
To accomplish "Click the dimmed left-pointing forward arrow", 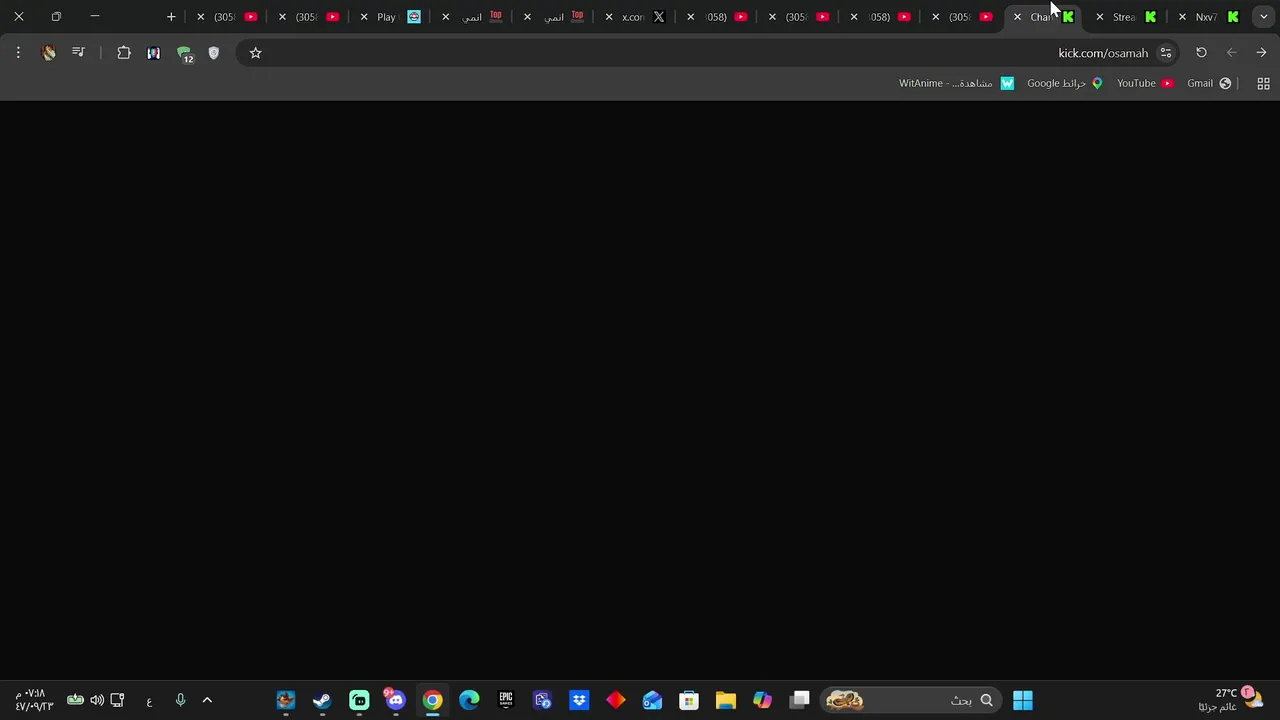I will coord(1231,53).
